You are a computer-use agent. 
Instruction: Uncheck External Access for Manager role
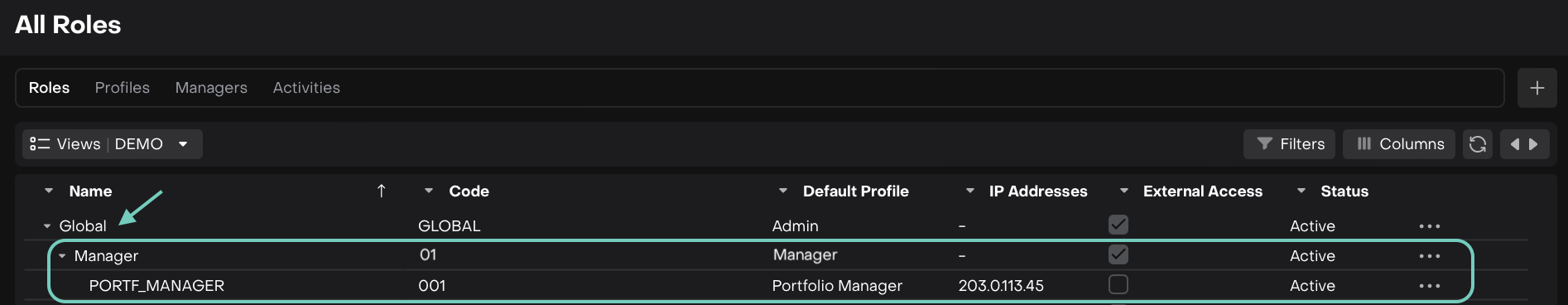coord(1118,254)
